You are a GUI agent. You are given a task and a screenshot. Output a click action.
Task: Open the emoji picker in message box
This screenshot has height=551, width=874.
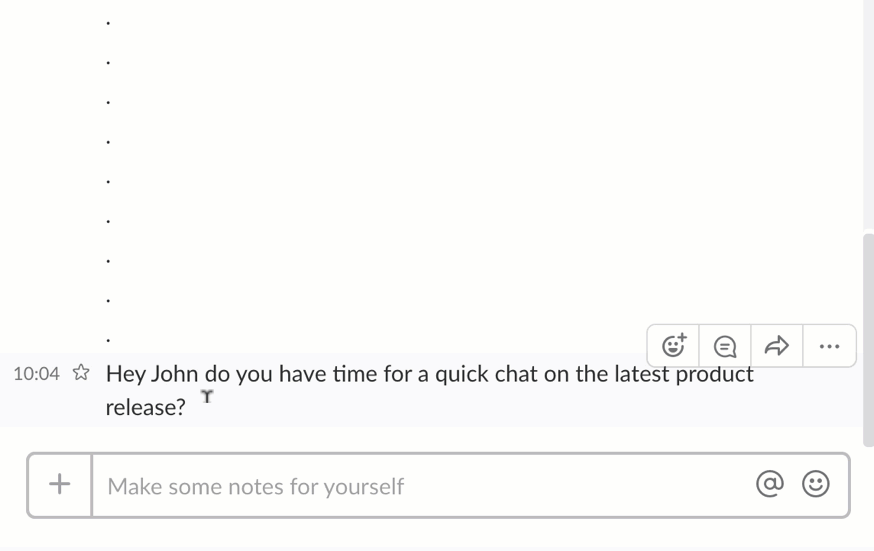click(815, 484)
